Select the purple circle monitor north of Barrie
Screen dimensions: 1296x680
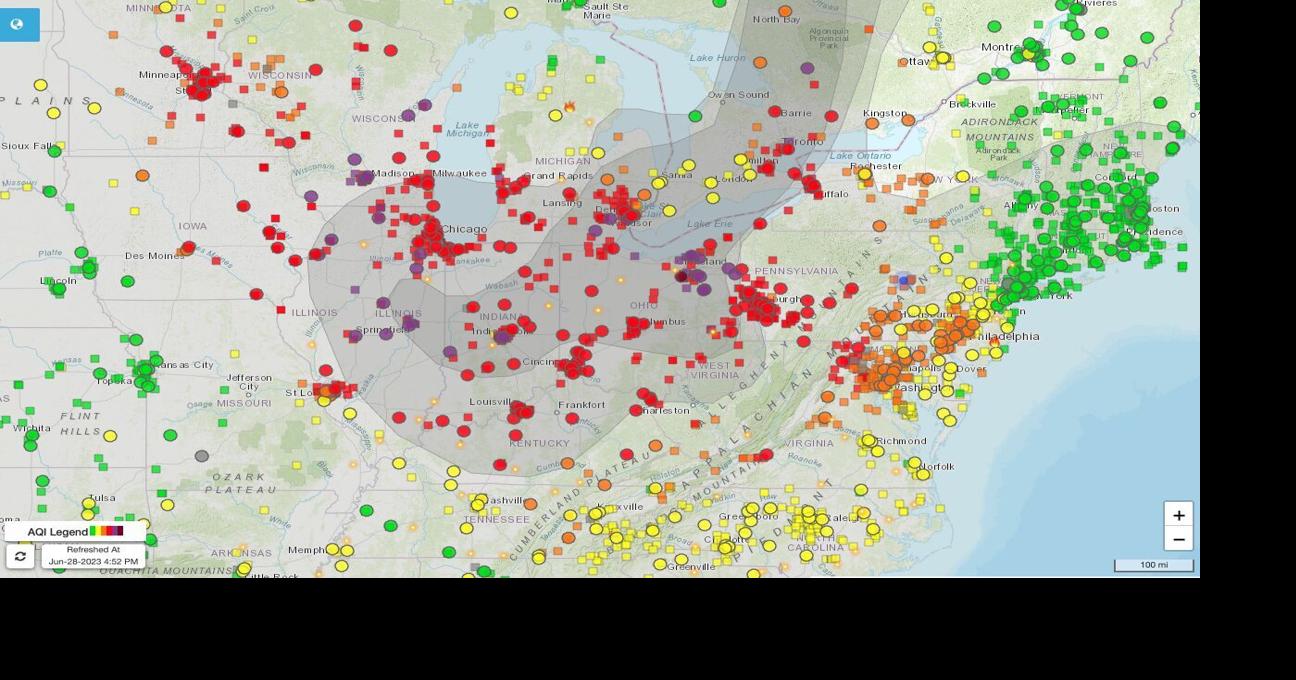(x=807, y=69)
